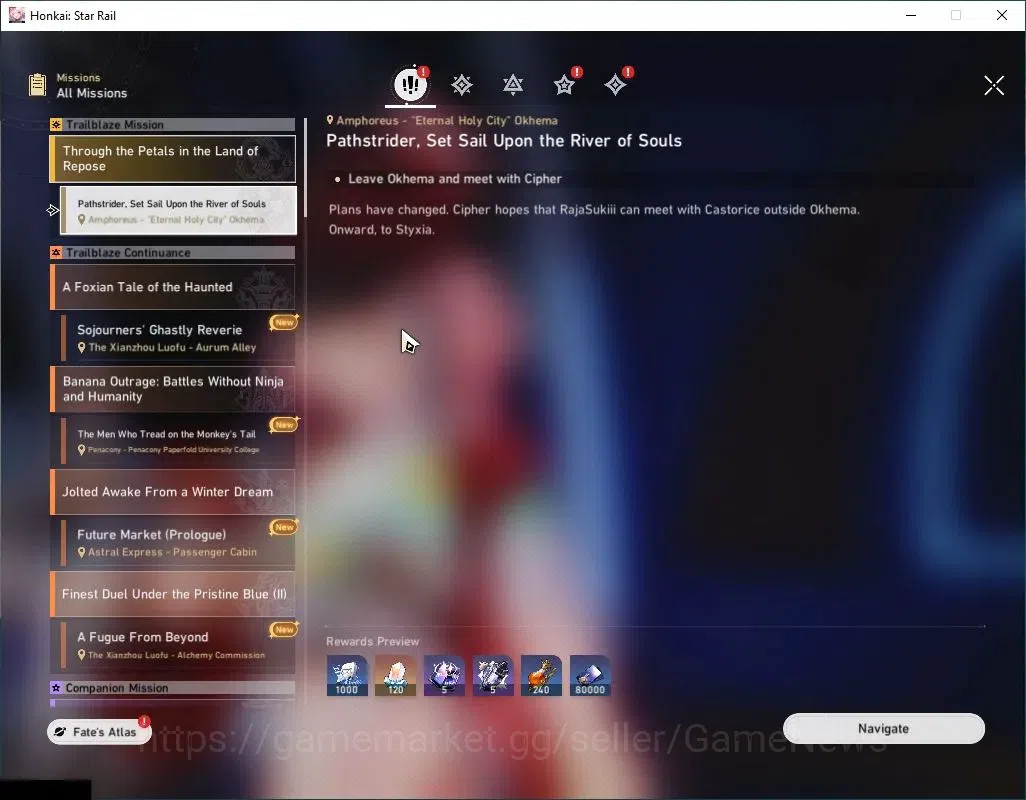
Task: Click the tracking marker beside Pathstrider mission
Action: pyautogui.click(x=53, y=210)
